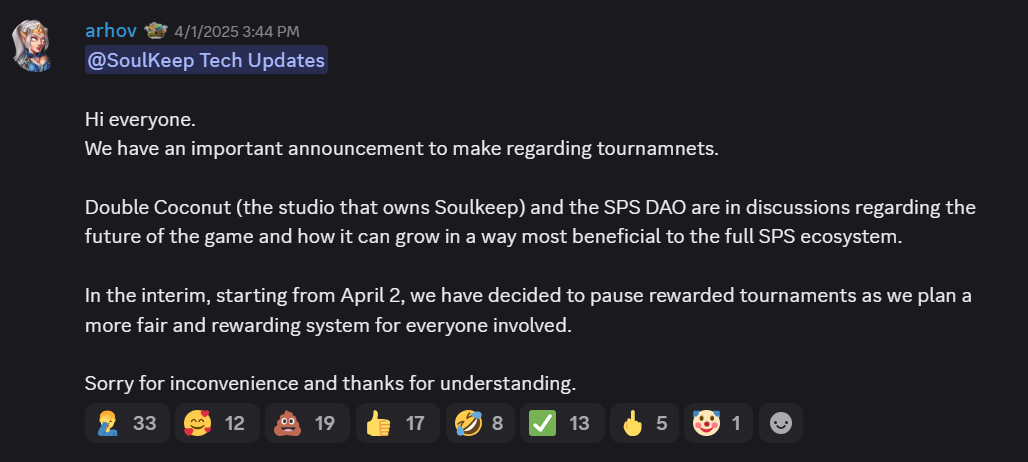Click the 4/1/2025 3:44 PM timestamp
This screenshot has height=462, width=1028.
click(236, 32)
